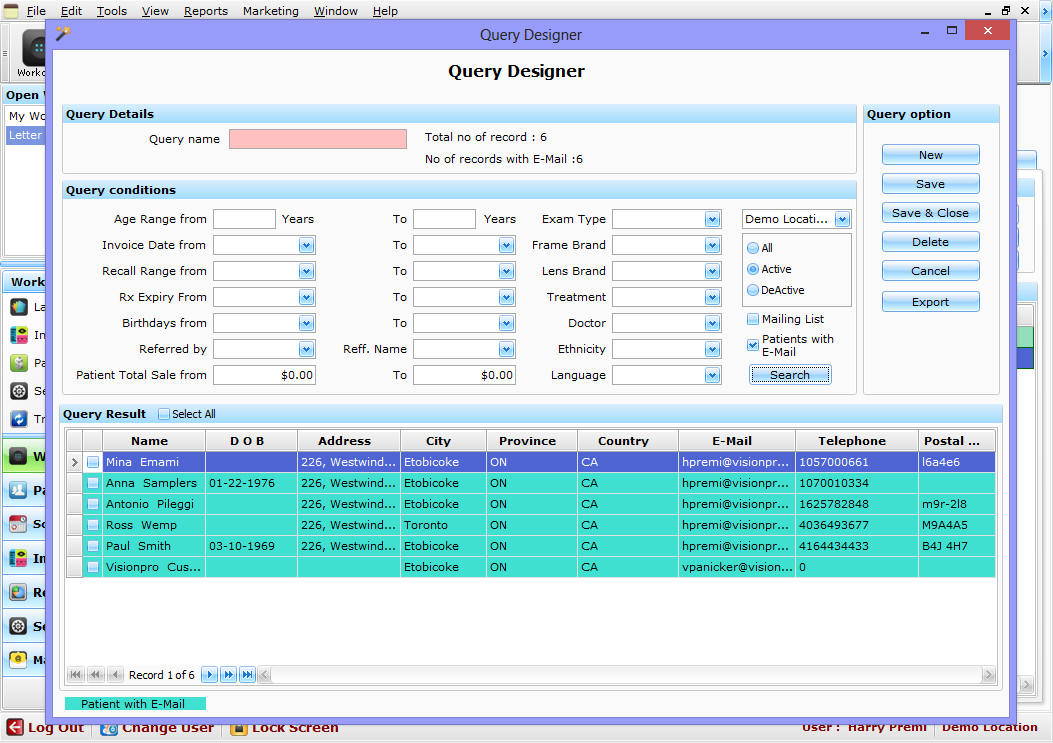Open the Reff. Name dropdown
Viewport: 1053px width, 743px height.
pyautogui.click(x=506, y=349)
